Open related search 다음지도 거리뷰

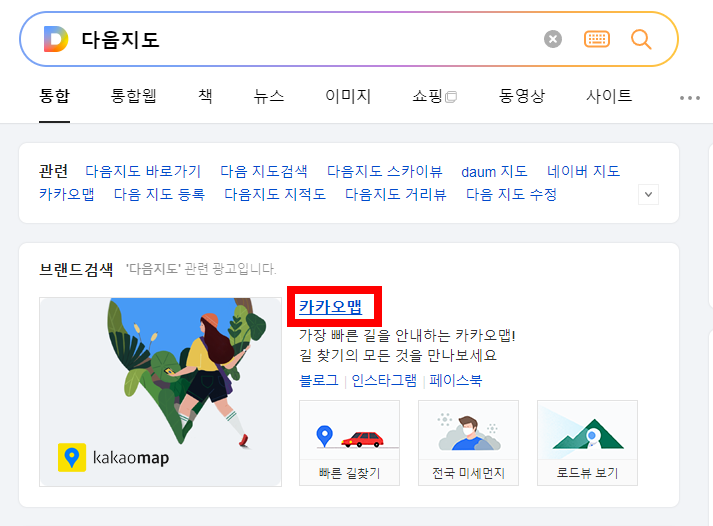[396, 195]
